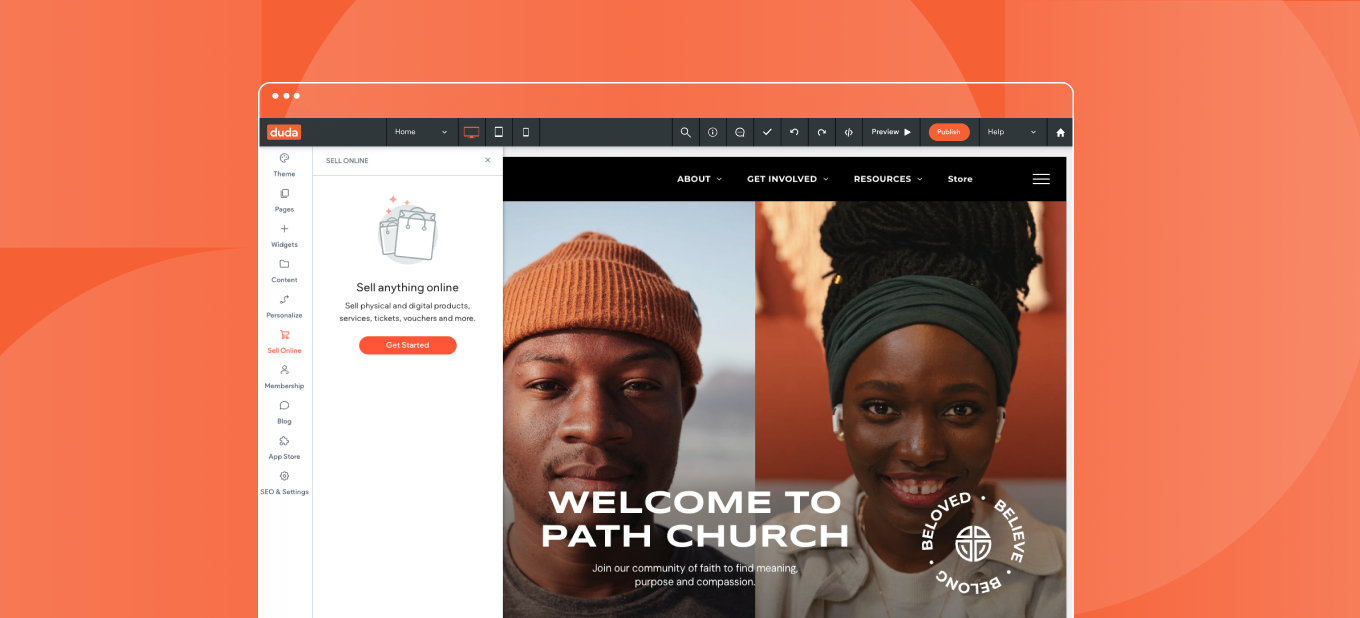Open the Theme panel
Viewport: 1360px width, 618px height.
pos(284,165)
